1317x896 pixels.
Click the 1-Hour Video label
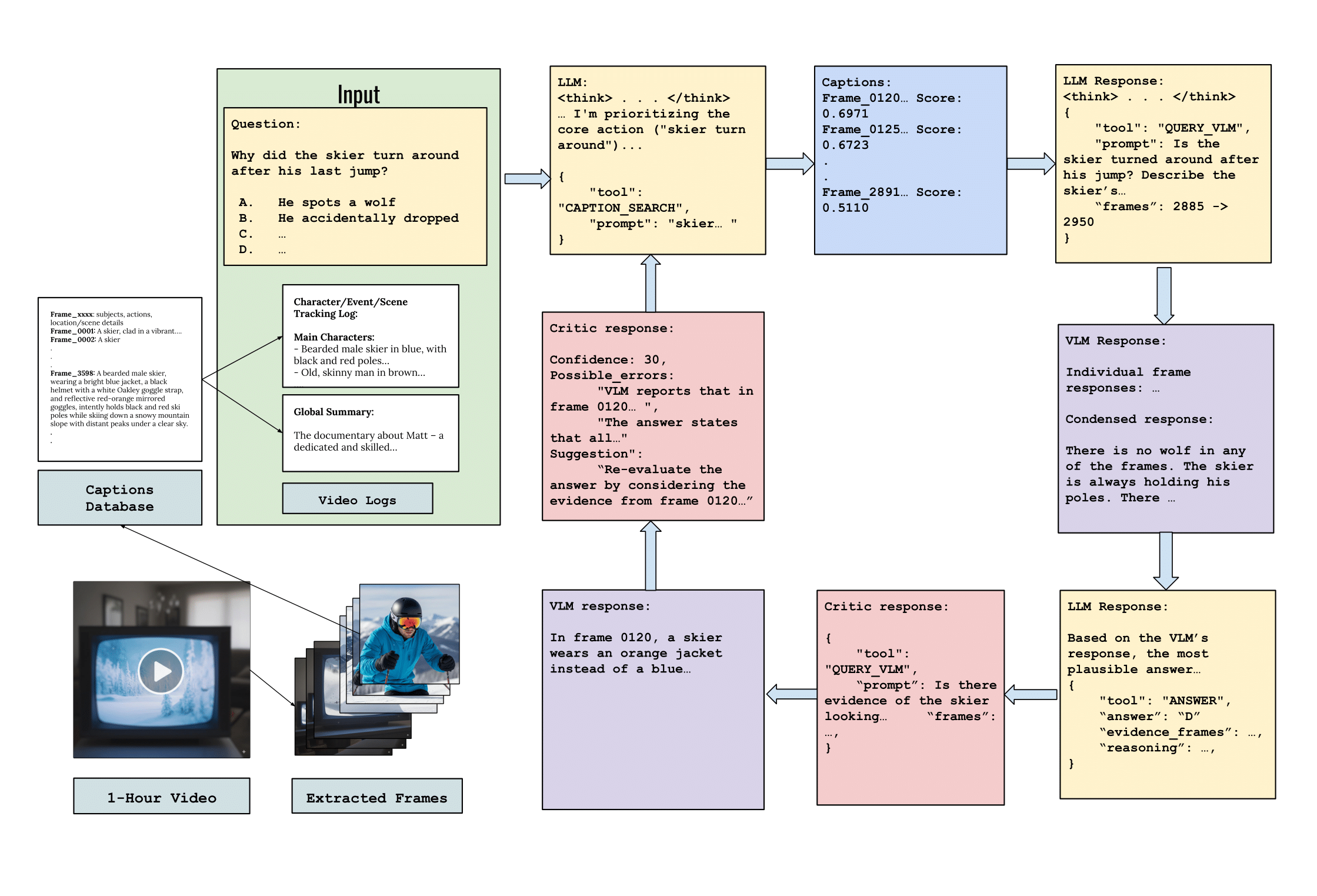point(161,797)
